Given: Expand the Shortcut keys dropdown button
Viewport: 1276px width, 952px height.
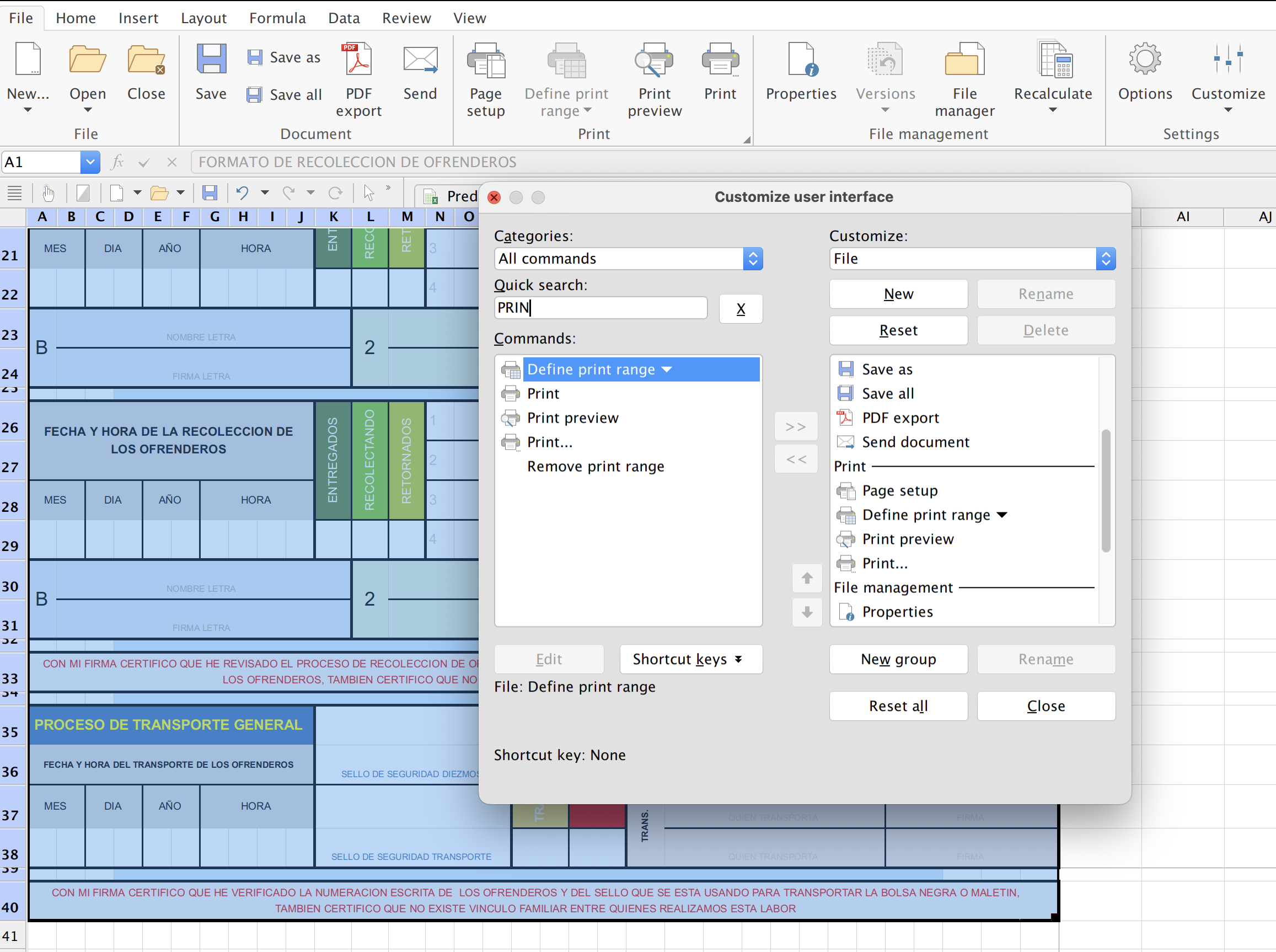Looking at the screenshot, I should (690, 659).
